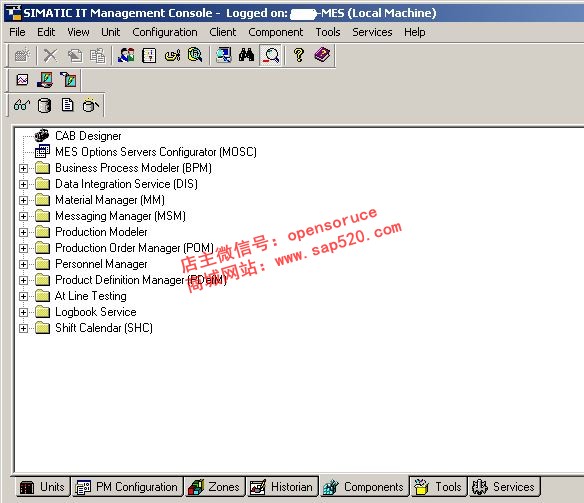The height and width of the screenshot is (503, 584).
Task: Open the Unit menu
Action: (x=111, y=32)
